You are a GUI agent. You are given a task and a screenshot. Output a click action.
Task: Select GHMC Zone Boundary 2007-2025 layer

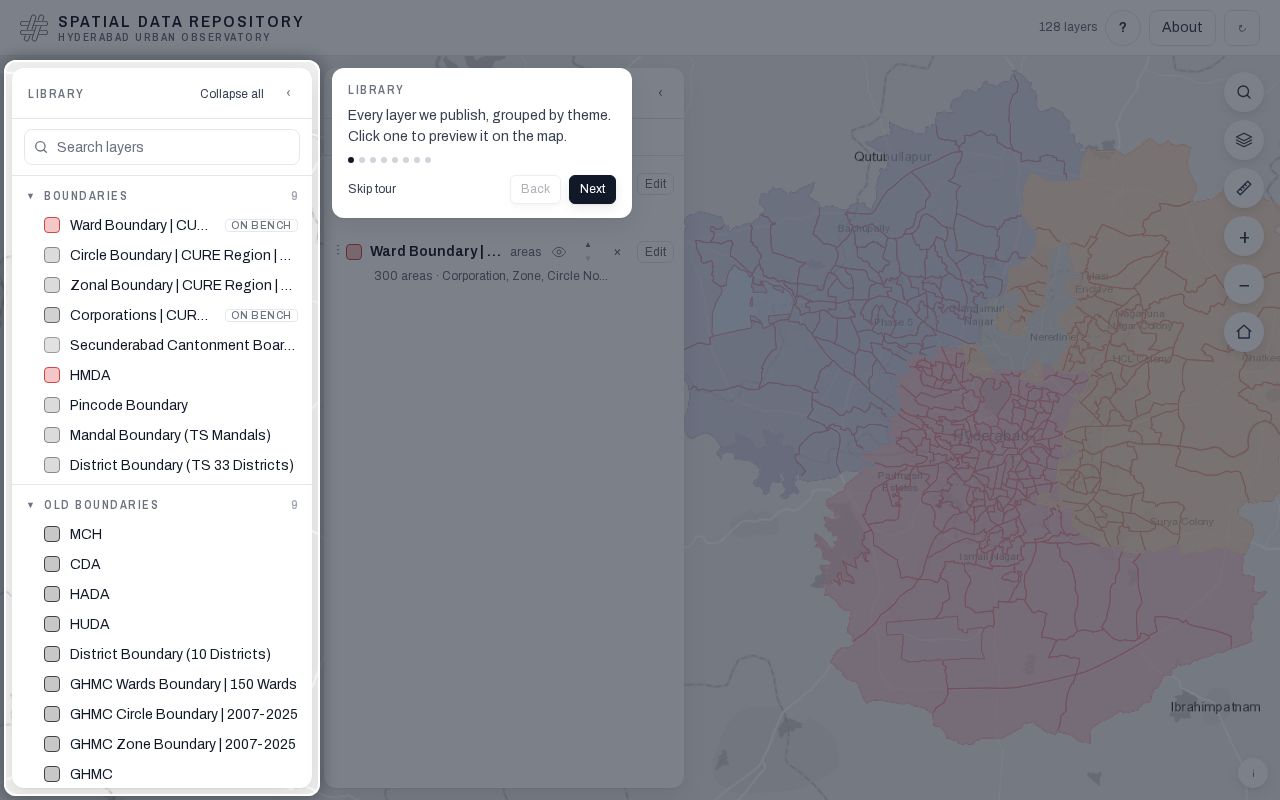[x=162, y=744]
